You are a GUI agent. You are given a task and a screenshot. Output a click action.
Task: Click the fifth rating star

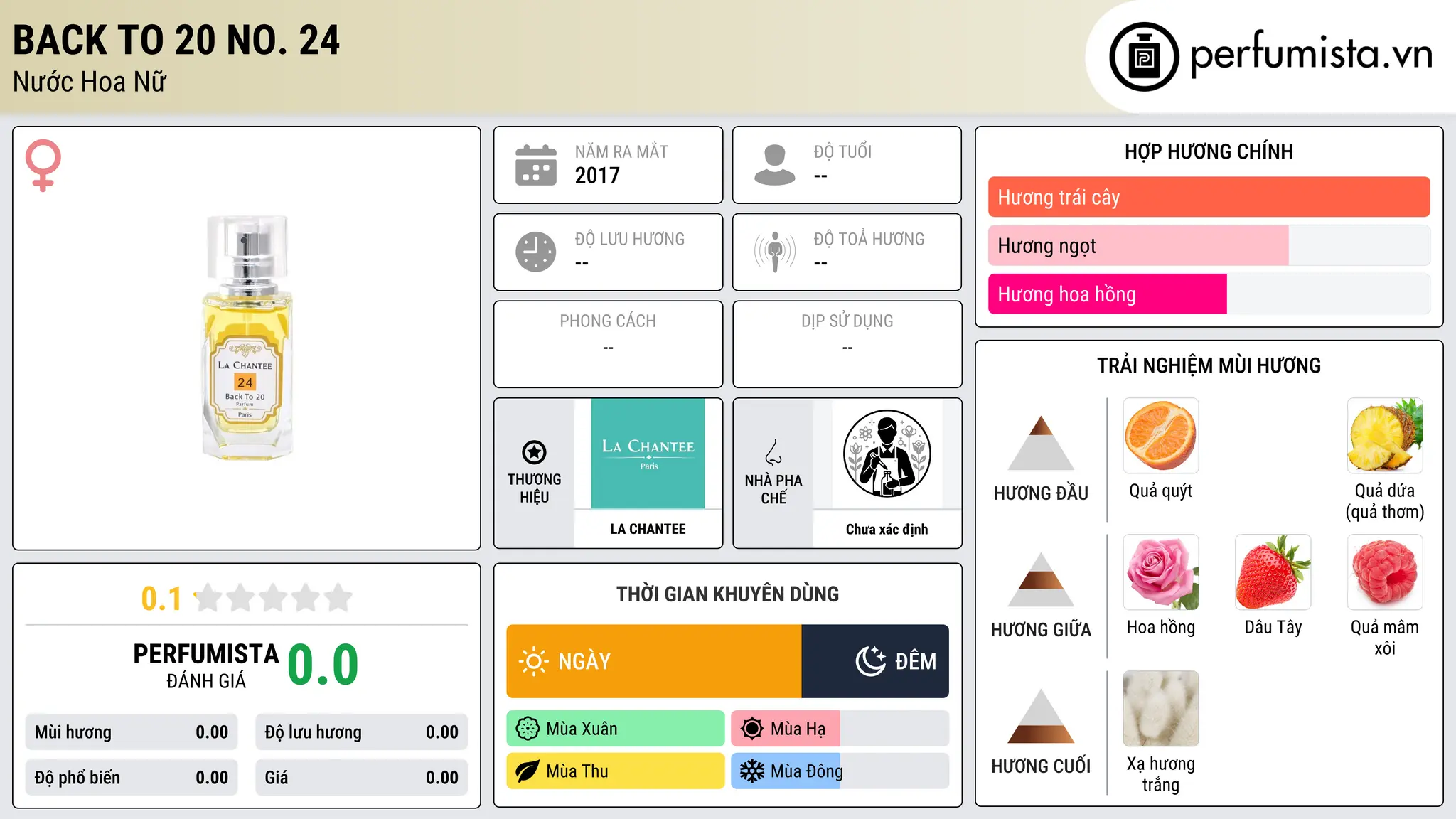[338, 598]
